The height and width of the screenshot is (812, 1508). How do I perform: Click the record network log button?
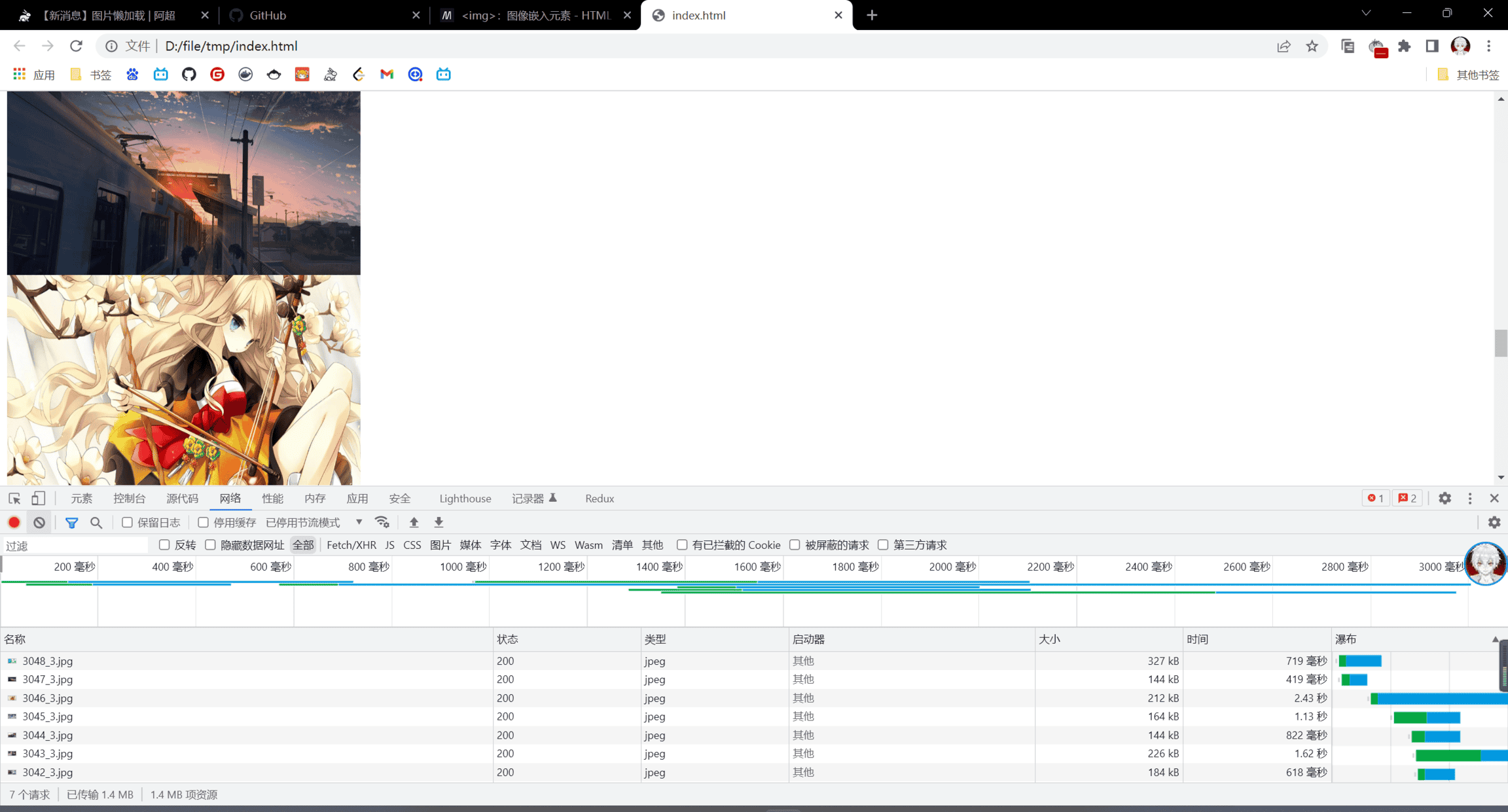14,522
